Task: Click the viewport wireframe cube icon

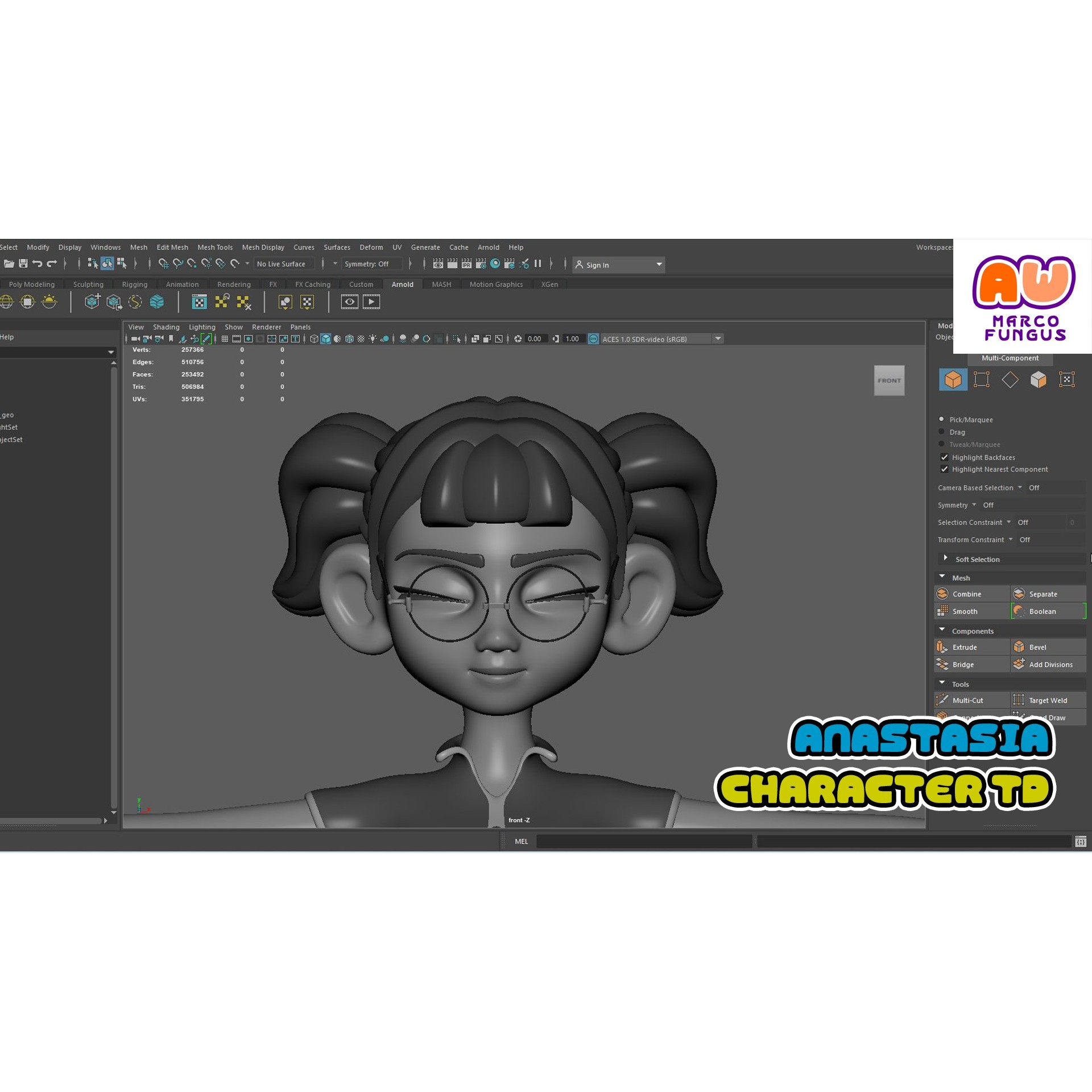Action: coord(314,339)
